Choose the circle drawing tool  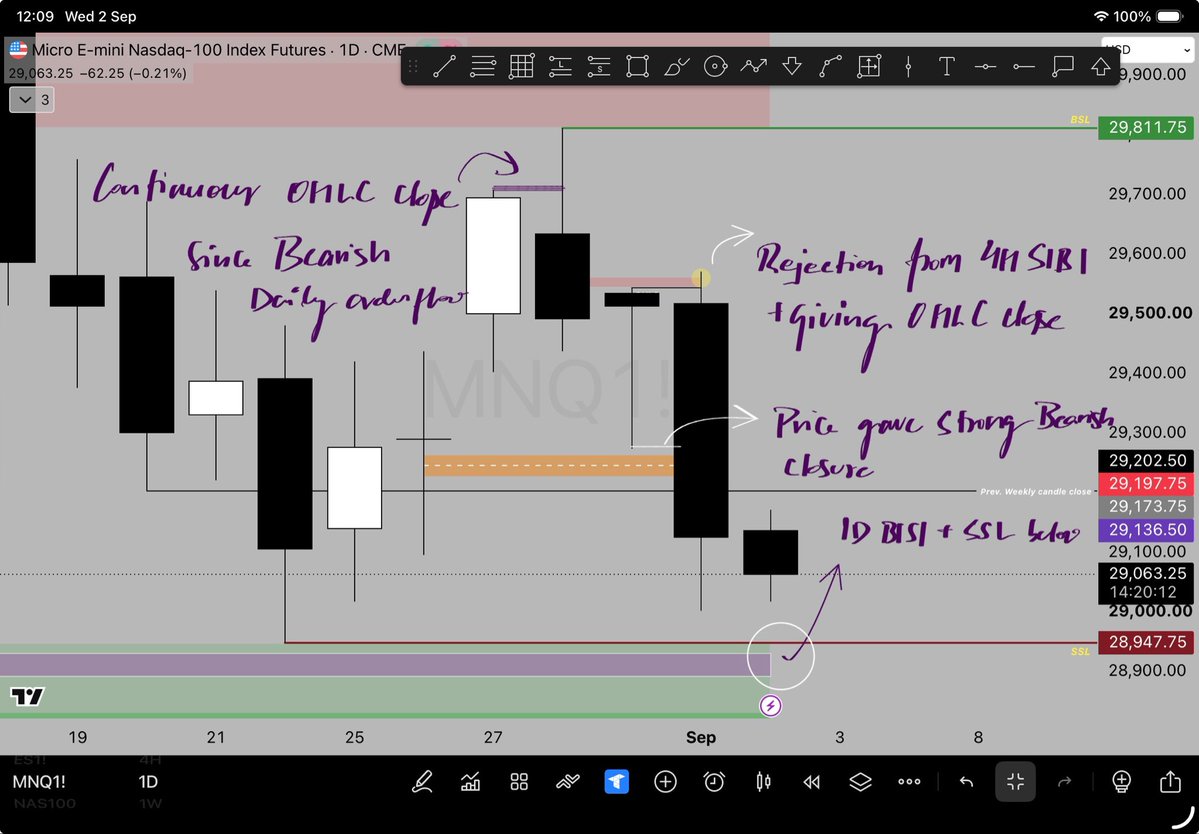(715, 67)
